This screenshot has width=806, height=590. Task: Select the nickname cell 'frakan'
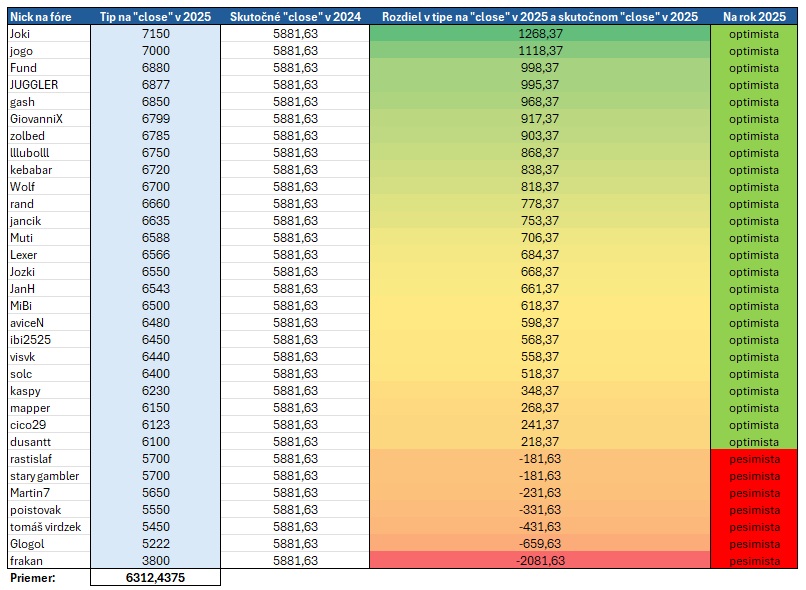(x=48, y=561)
